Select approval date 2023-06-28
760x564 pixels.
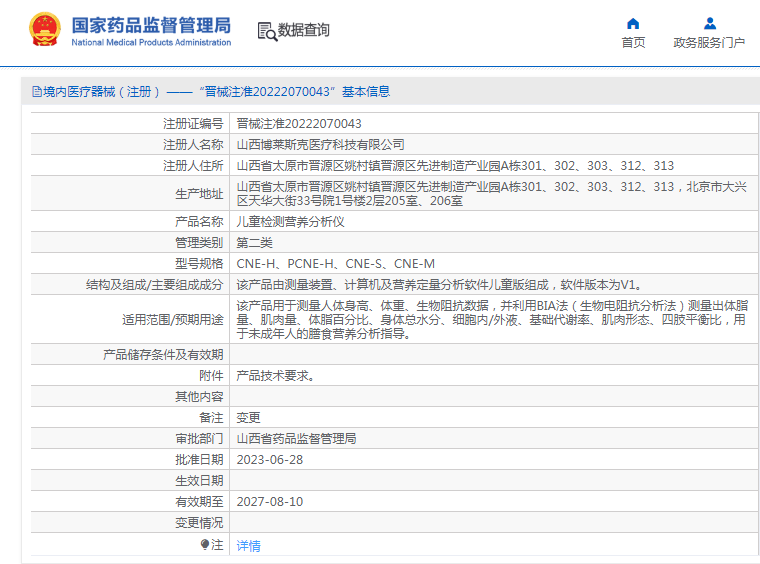269,460
